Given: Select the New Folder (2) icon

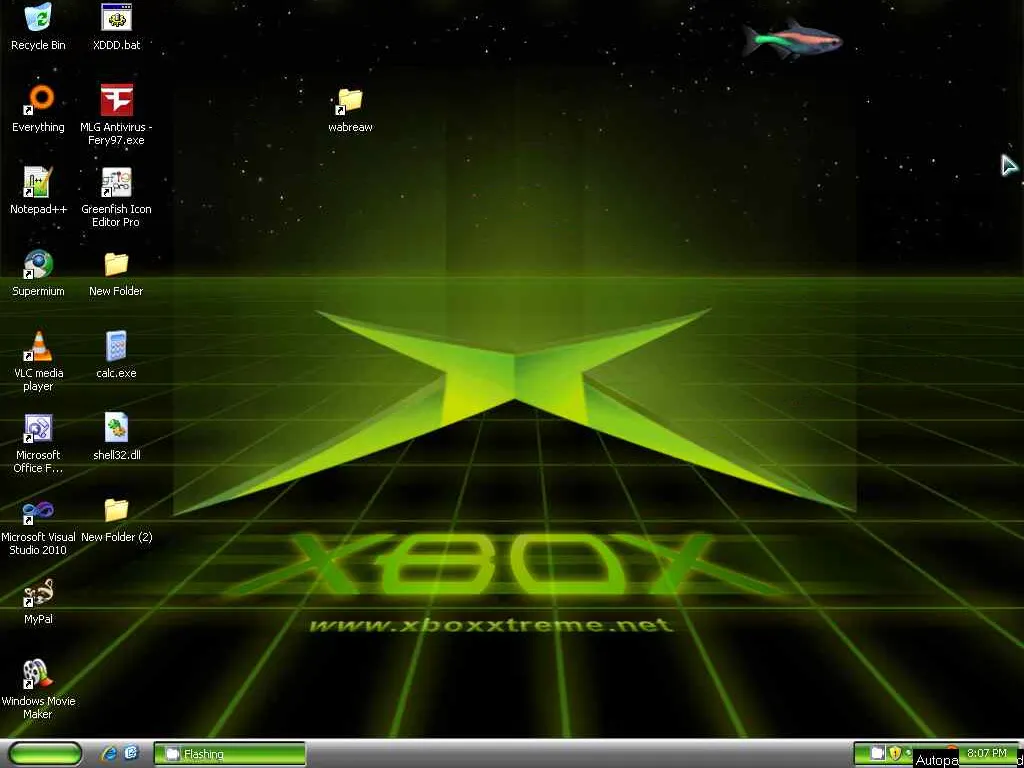Looking at the screenshot, I should [x=116, y=510].
